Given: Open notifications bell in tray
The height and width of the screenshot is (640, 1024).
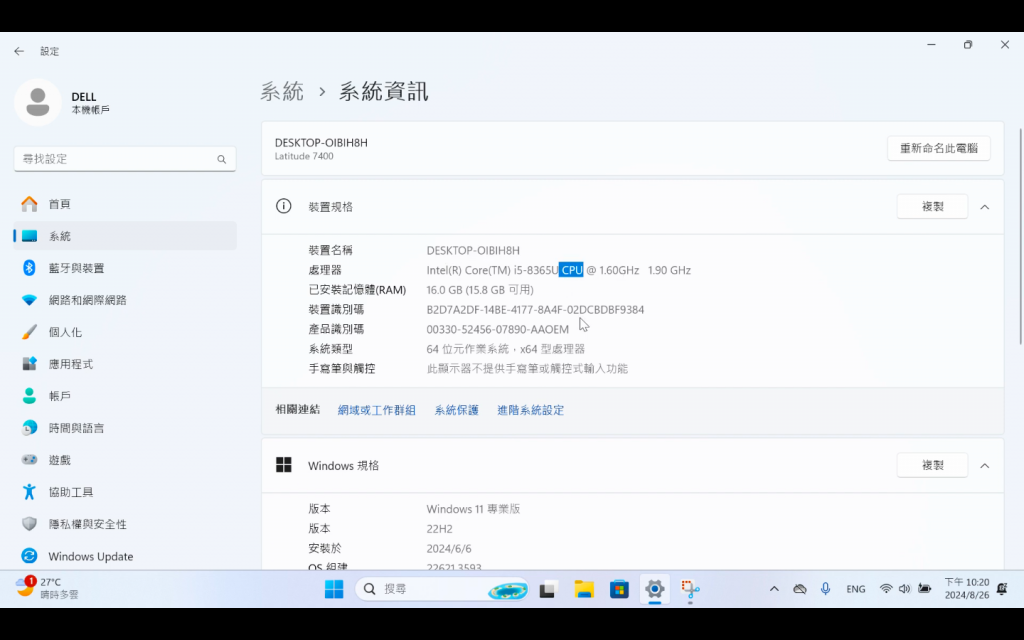Looking at the screenshot, I should [1002, 589].
